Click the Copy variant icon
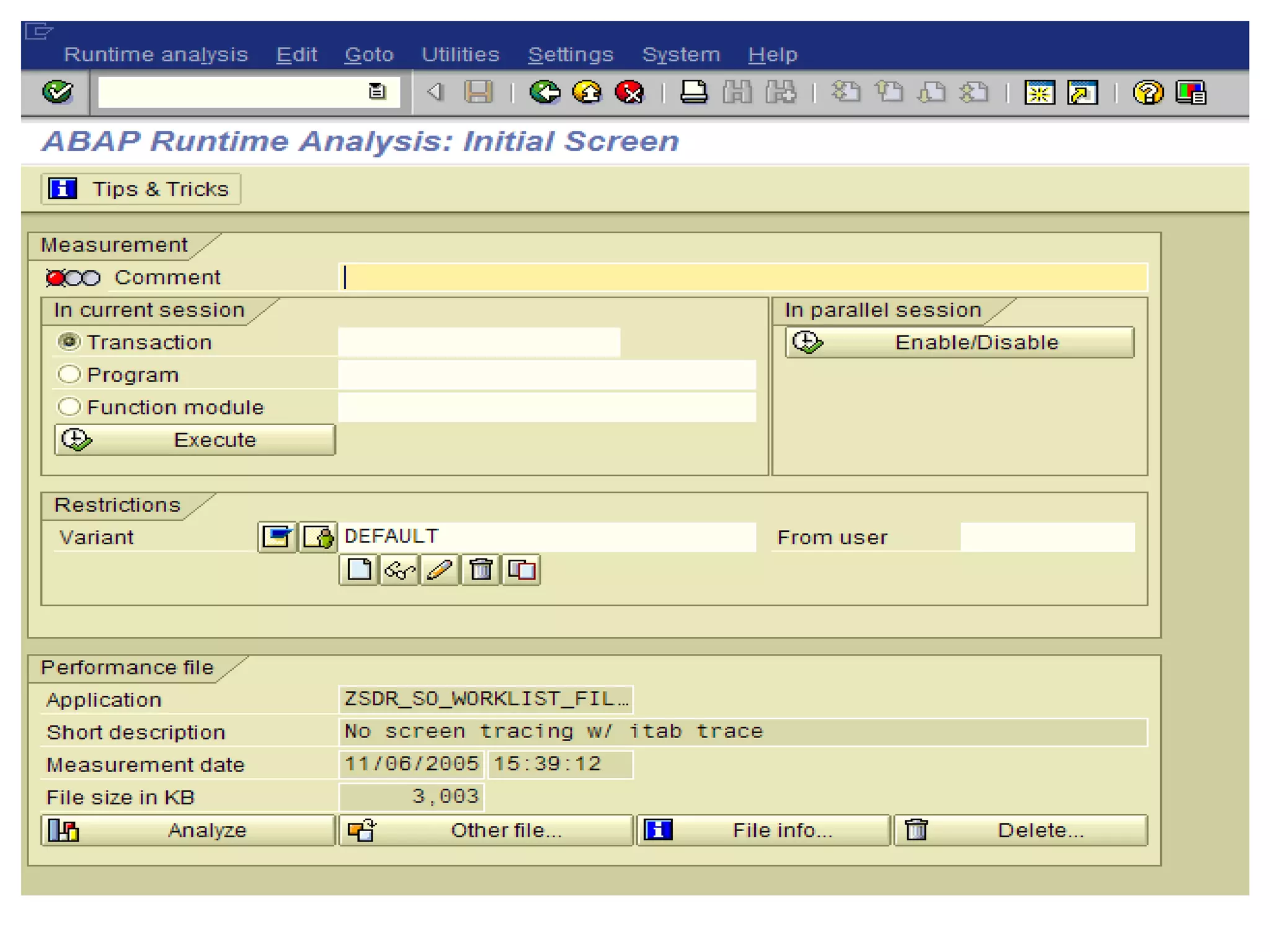 point(521,569)
